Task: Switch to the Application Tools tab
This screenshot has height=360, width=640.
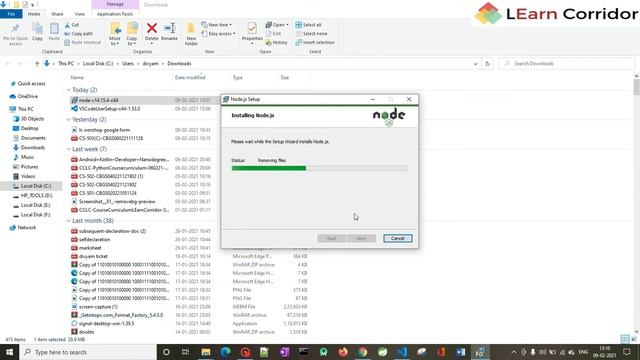Action: click(115, 14)
